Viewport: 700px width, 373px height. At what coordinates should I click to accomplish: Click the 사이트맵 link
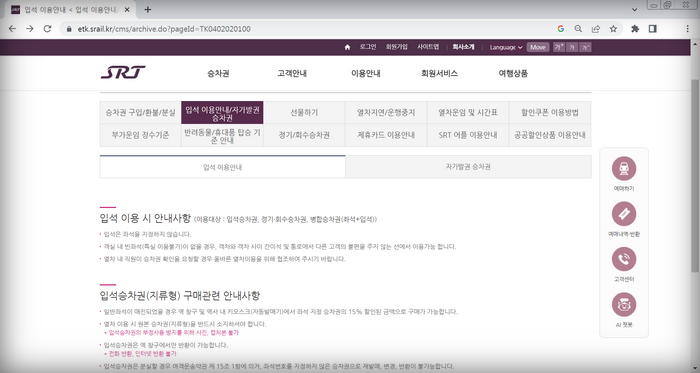[428, 47]
